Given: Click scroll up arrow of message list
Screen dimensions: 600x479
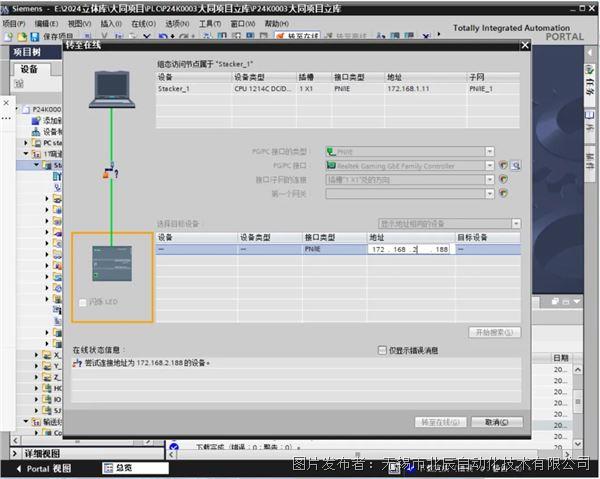Looking at the screenshot, I should pos(578,370).
